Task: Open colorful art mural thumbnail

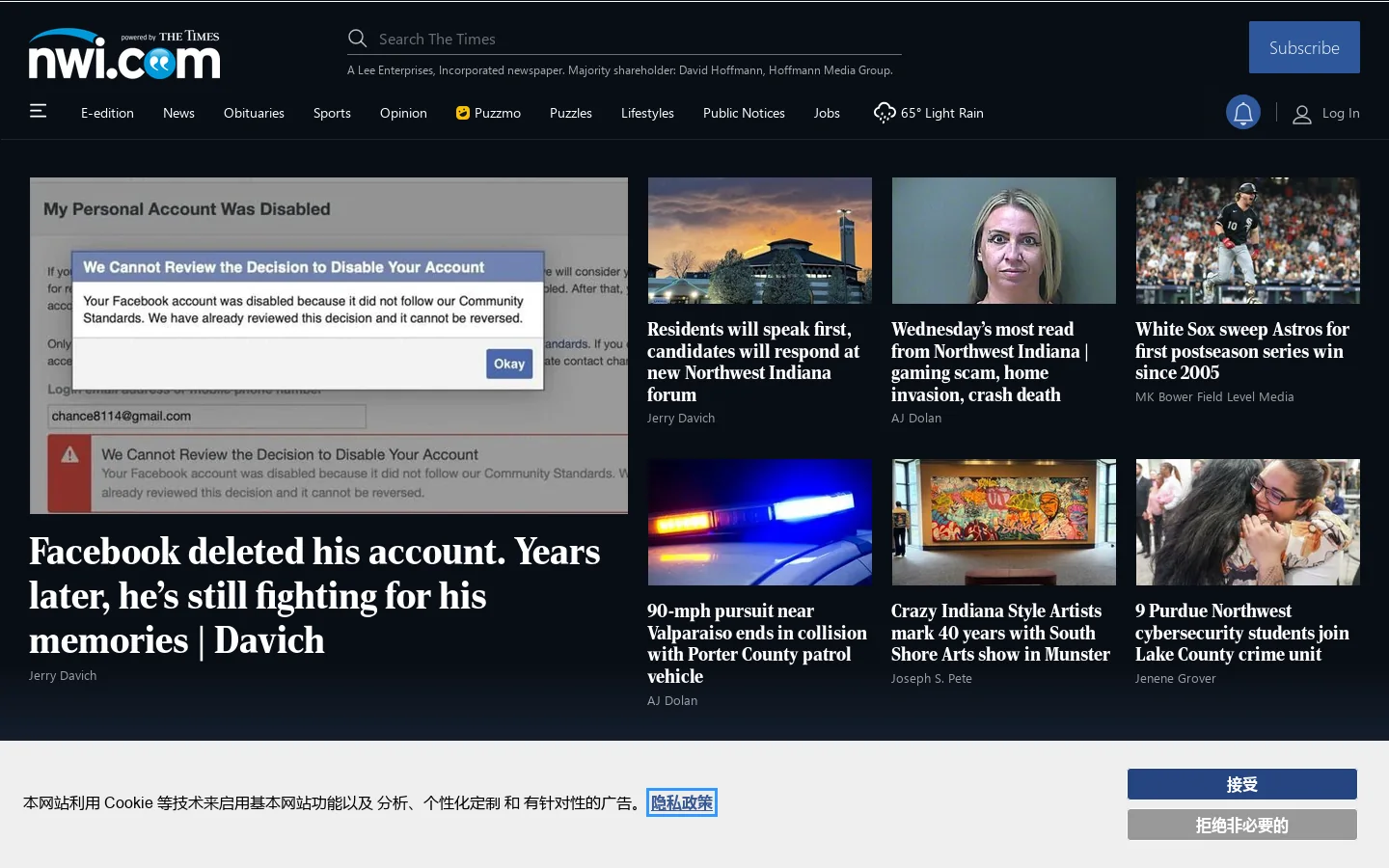Action: point(1004,522)
